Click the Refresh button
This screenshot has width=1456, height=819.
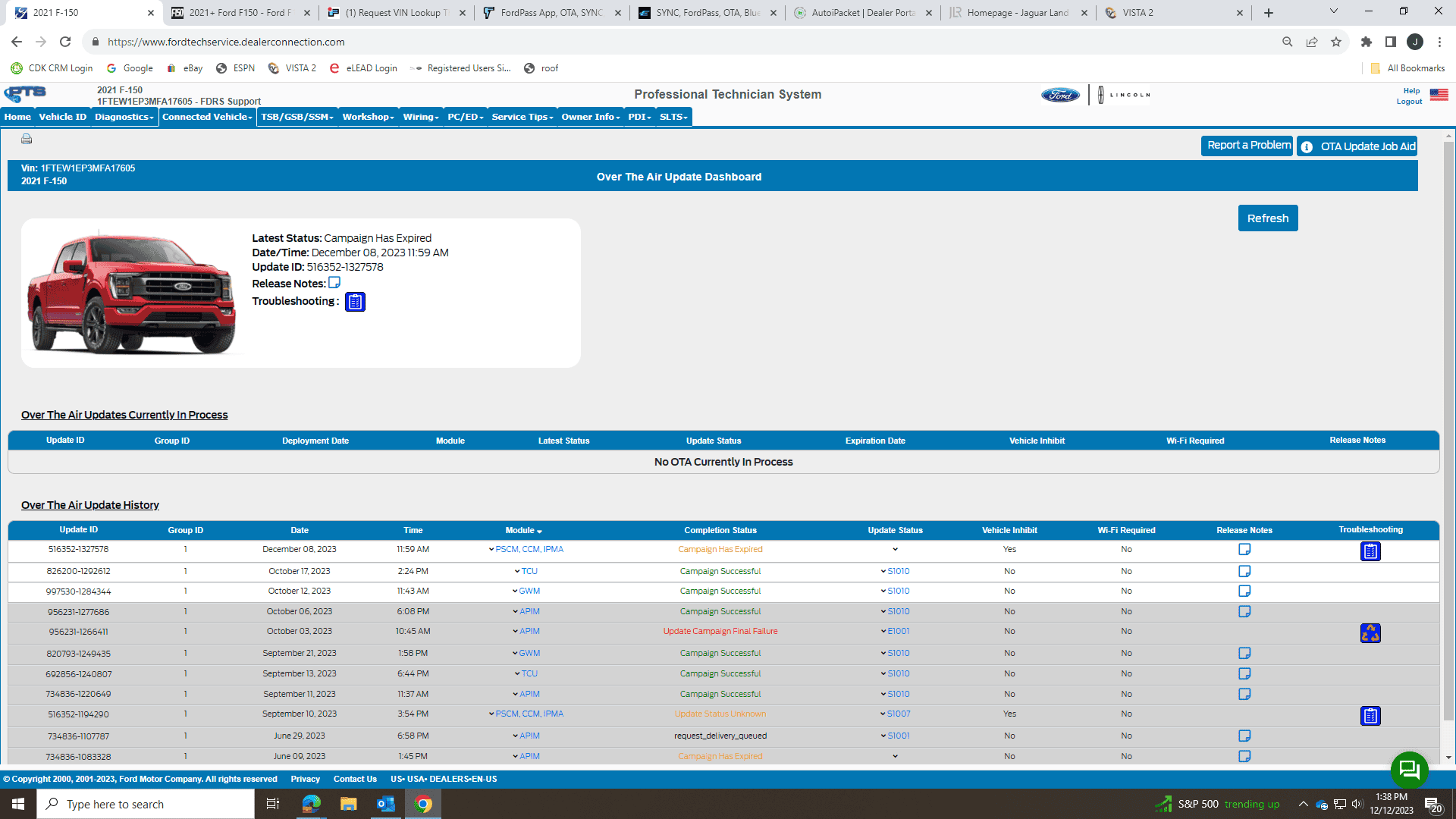coord(1267,218)
